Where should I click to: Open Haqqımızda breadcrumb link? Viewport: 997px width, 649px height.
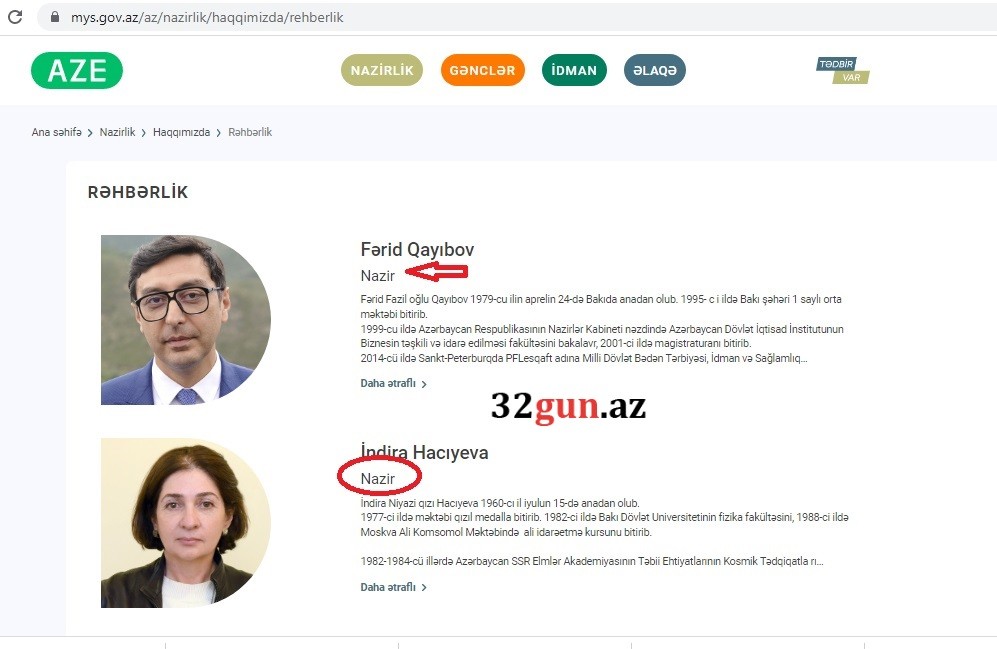pyautogui.click(x=181, y=132)
